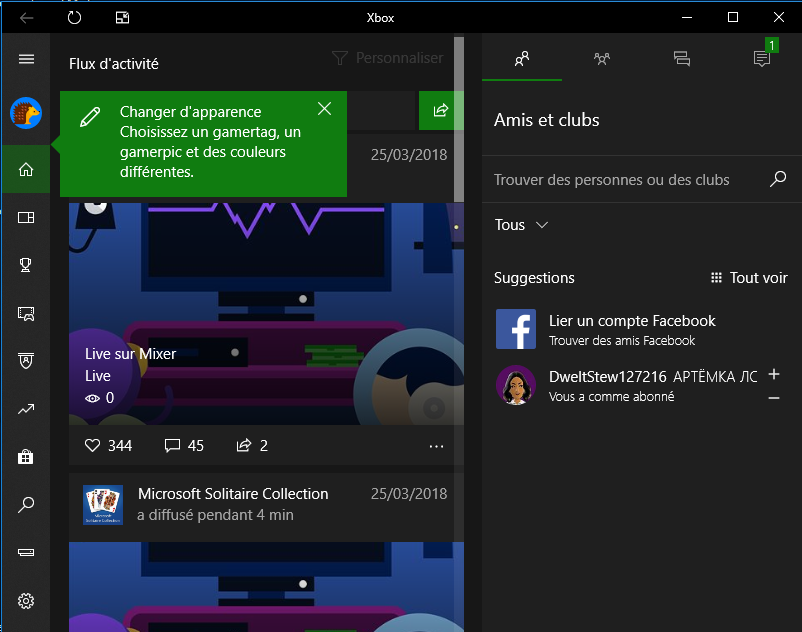Open the Trending arrow icon
This screenshot has height=632, width=802.
tap(26, 409)
